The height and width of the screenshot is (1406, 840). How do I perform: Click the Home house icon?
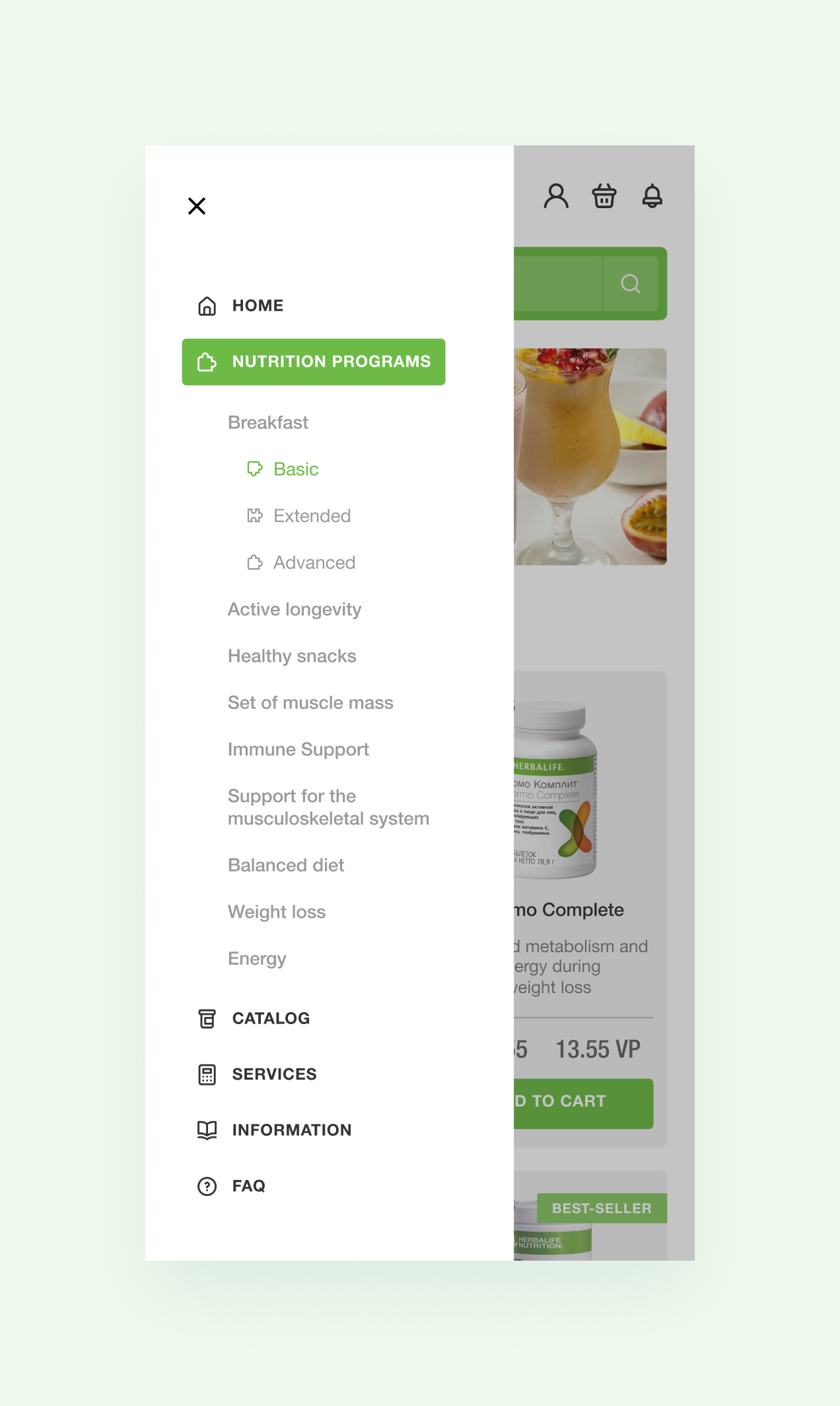point(207,306)
